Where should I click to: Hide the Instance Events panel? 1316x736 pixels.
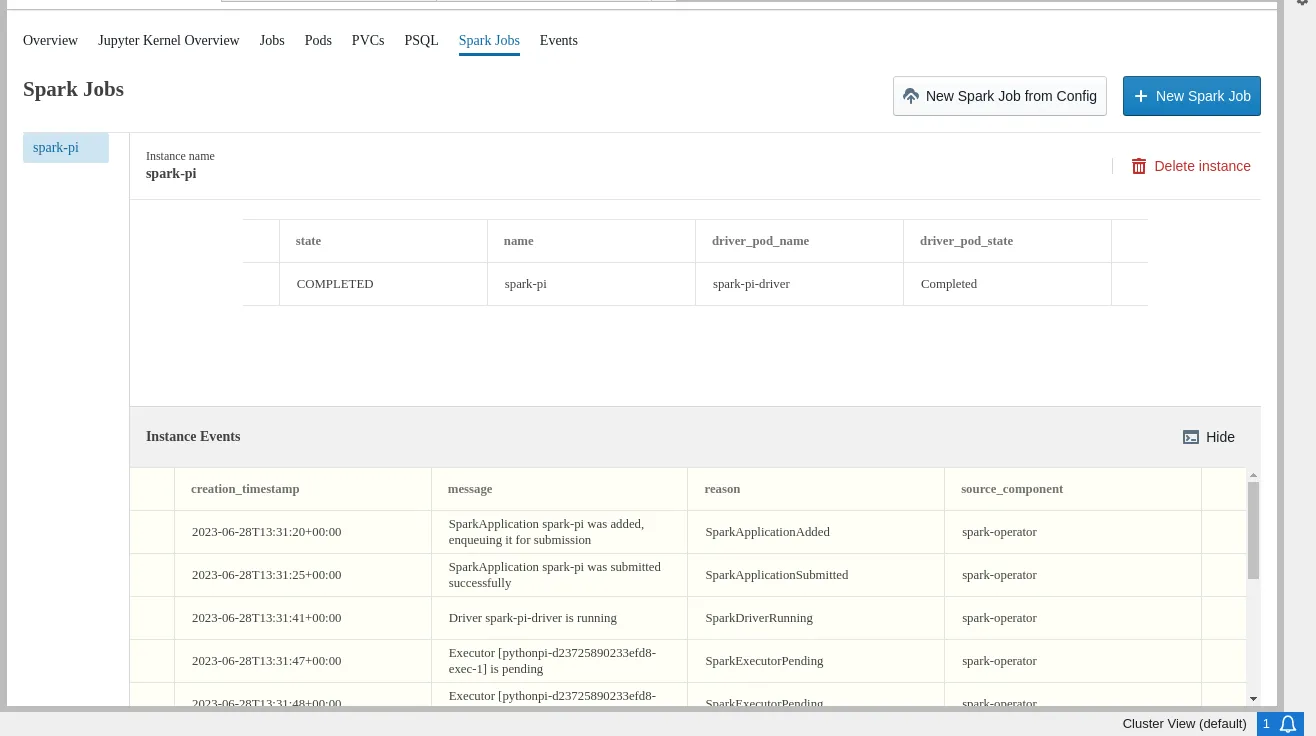(1209, 437)
